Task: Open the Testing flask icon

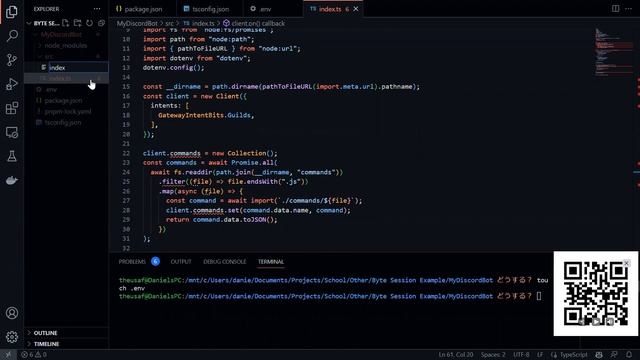Action: (11, 156)
